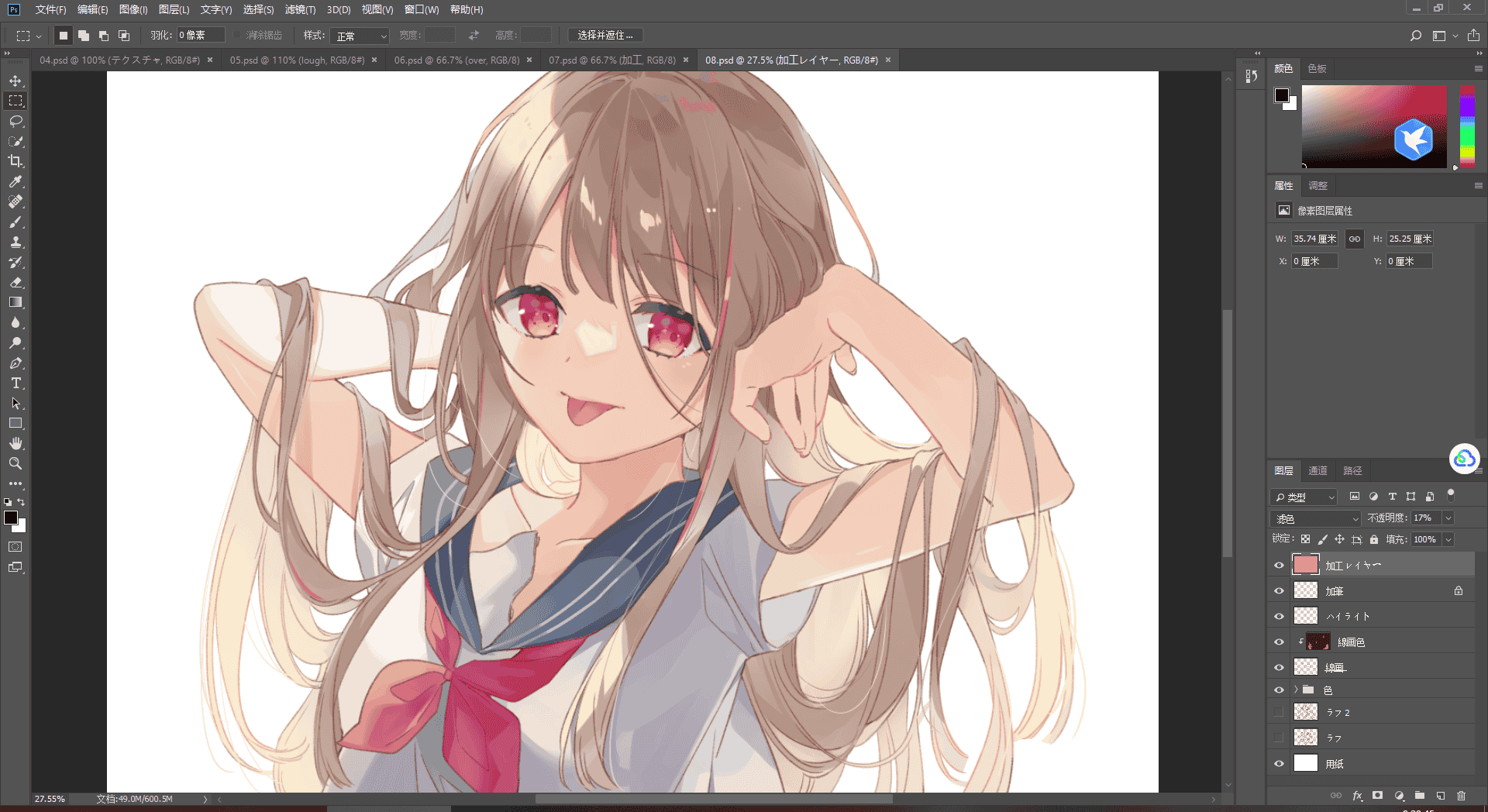Delete layer using trash icon
This screenshot has height=812, width=1488.
point(1462,796)
